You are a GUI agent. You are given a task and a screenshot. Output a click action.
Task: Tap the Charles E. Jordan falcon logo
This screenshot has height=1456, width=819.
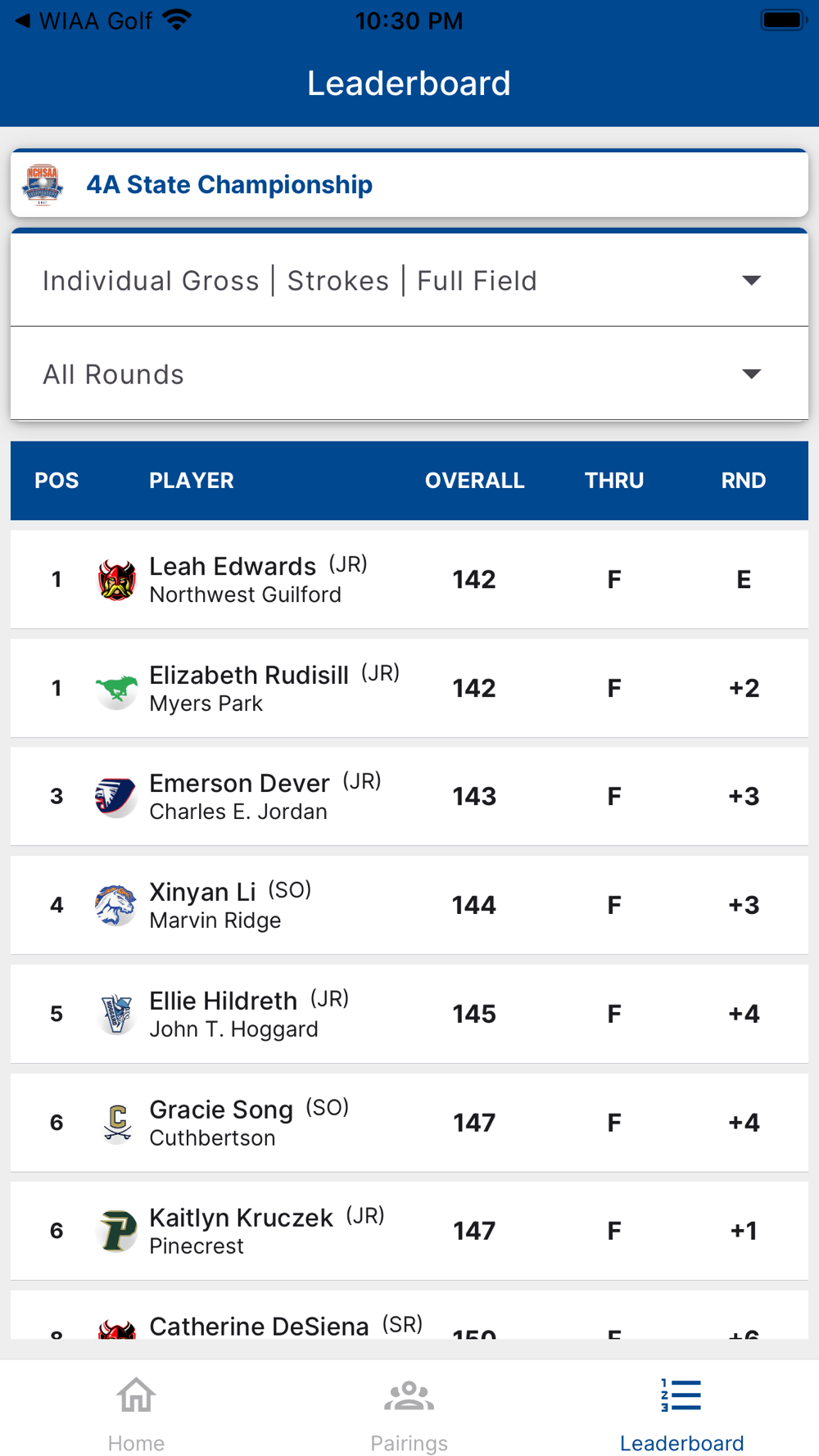[x=116, y=797]
